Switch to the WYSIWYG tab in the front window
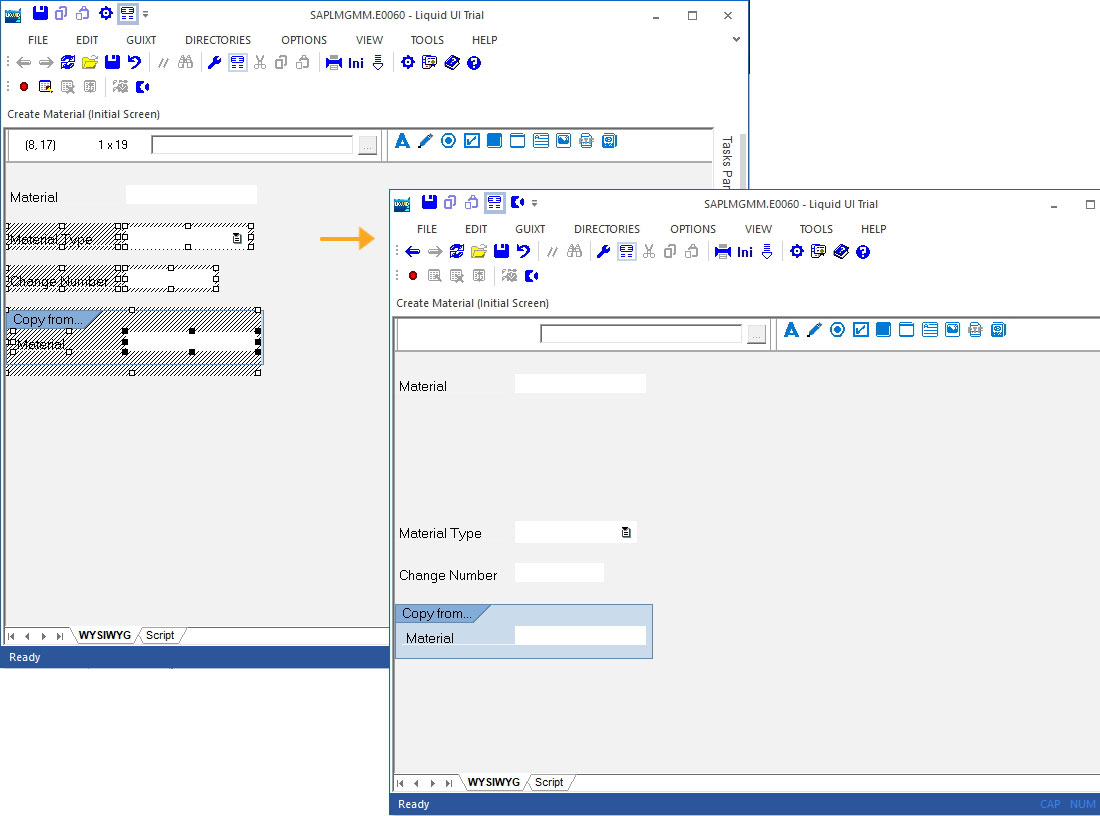Image resolution: width=1100 pixels, height=816 pixels. coord(494,782)
